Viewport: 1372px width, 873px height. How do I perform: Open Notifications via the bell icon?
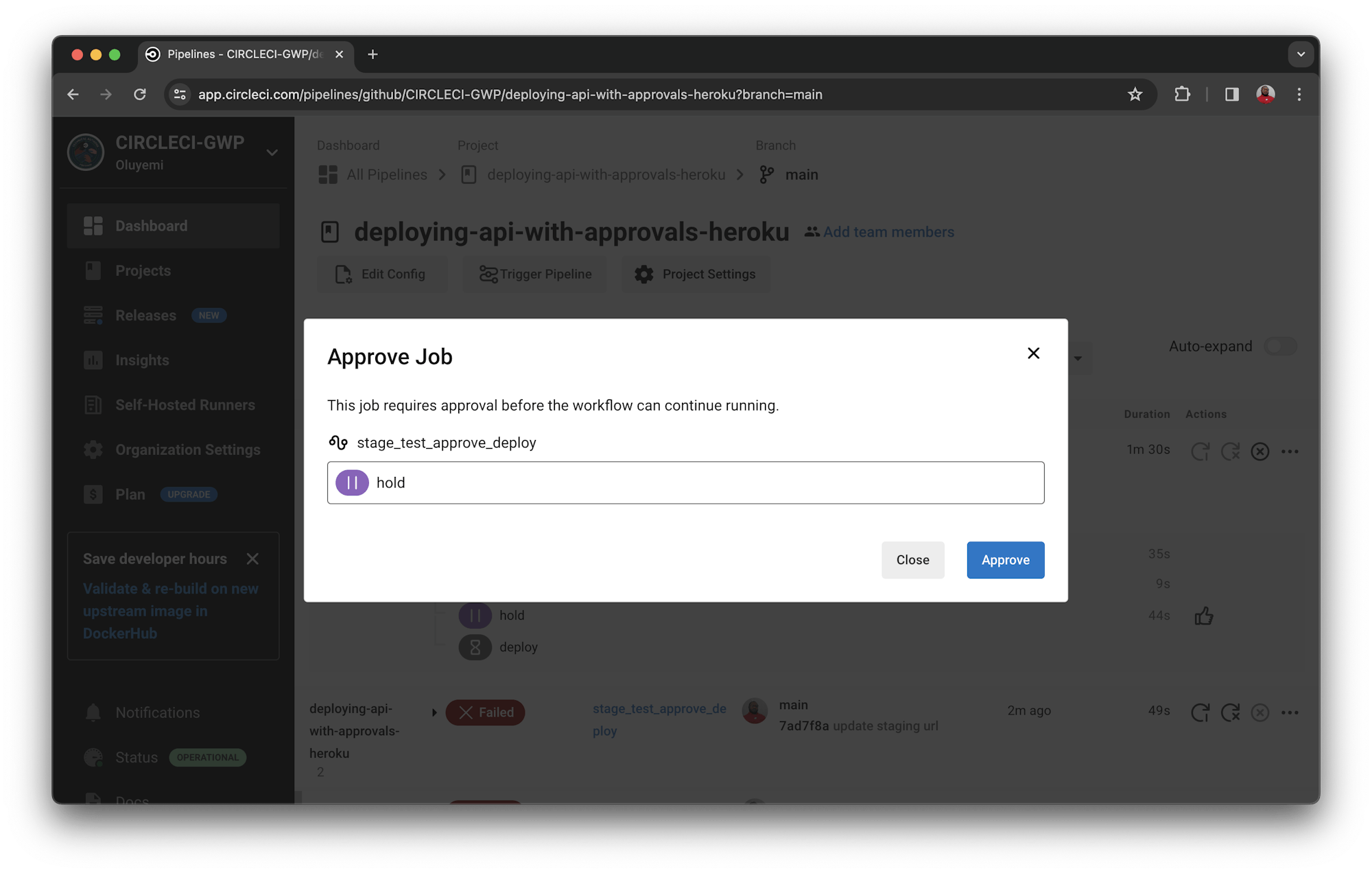click(93, 712)
